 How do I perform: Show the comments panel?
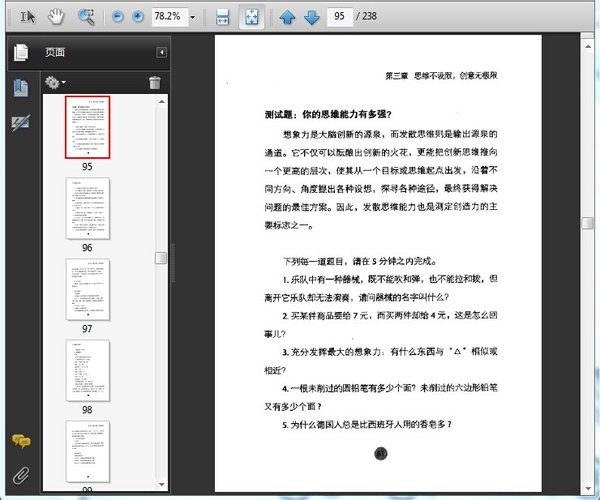click(20, 441)
